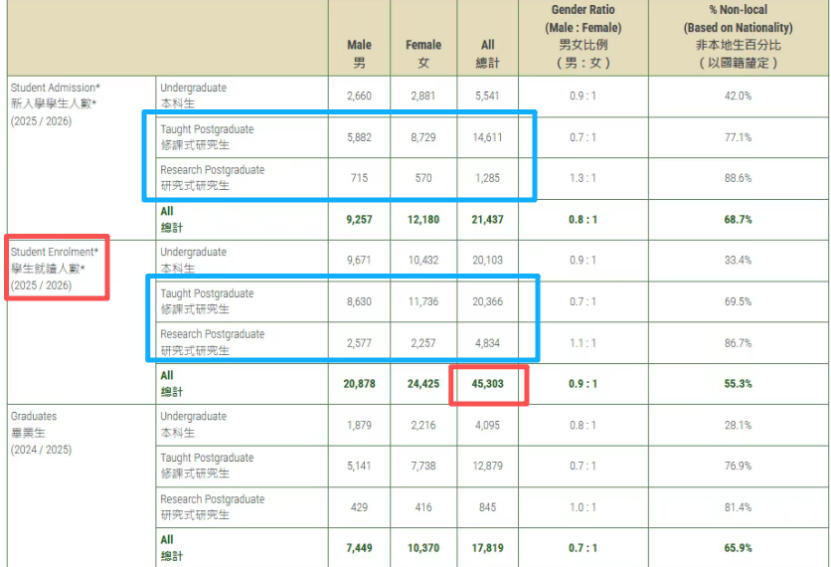The image size is (831, 567).
Task: Click the Undergraduate enrolment total 20,103
Action: coord(487,260)
